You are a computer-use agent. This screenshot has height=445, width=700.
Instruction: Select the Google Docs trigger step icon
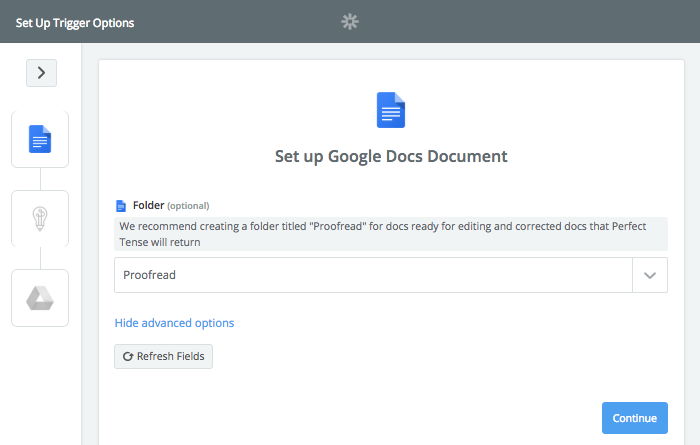[40, 139]
